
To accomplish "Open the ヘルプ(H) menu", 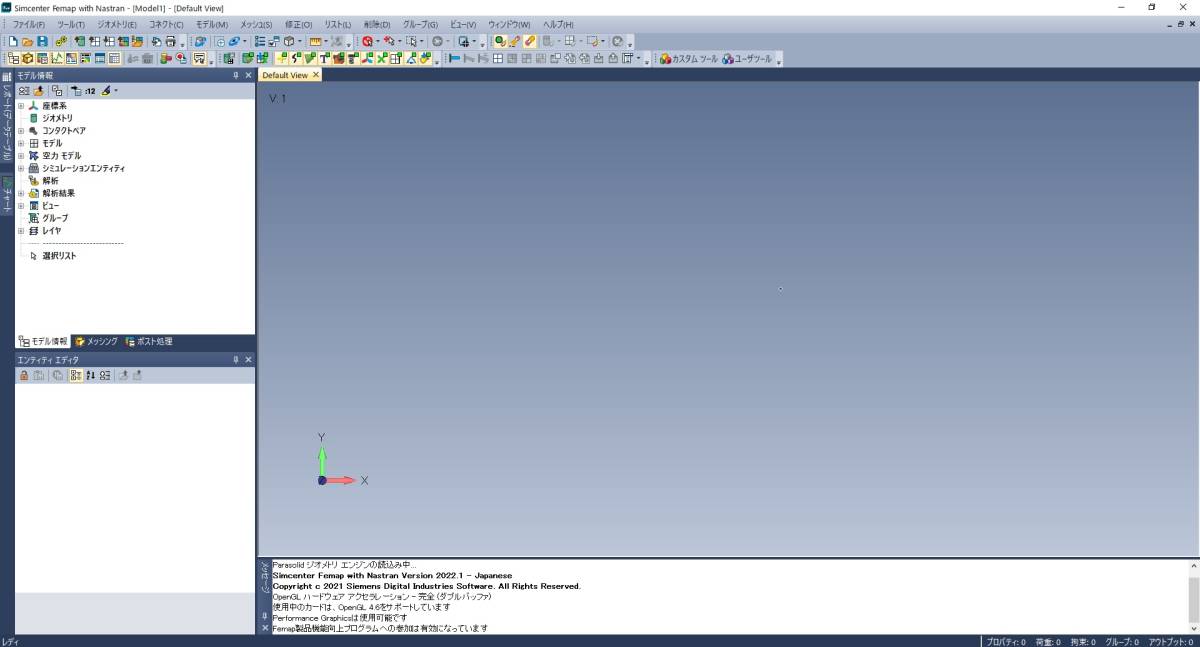I will (558, 24).
